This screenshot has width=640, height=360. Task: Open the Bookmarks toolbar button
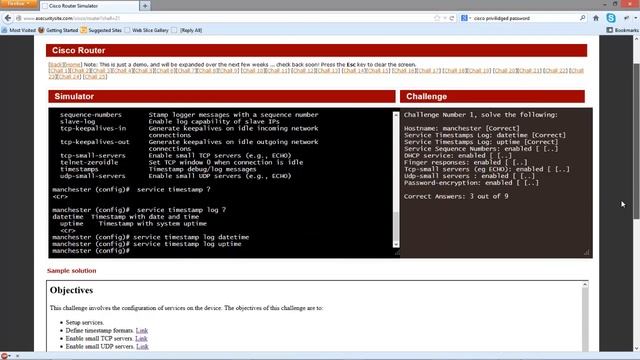click(622, 30)
